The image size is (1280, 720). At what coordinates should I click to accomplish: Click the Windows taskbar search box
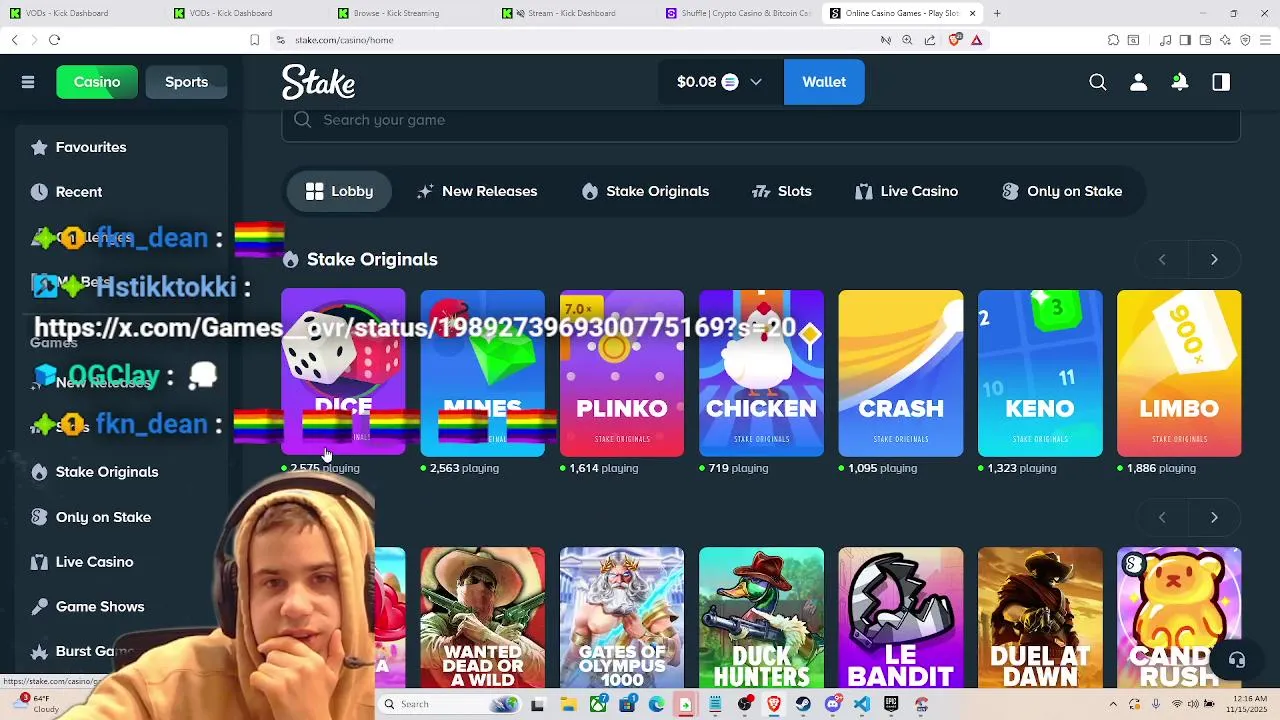coord(448,704)
